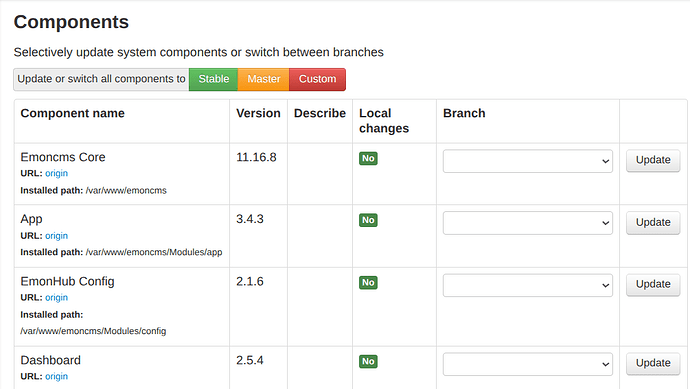Click the No badge in Dashboard row
The image size is (690, 389).
point(368,361)
